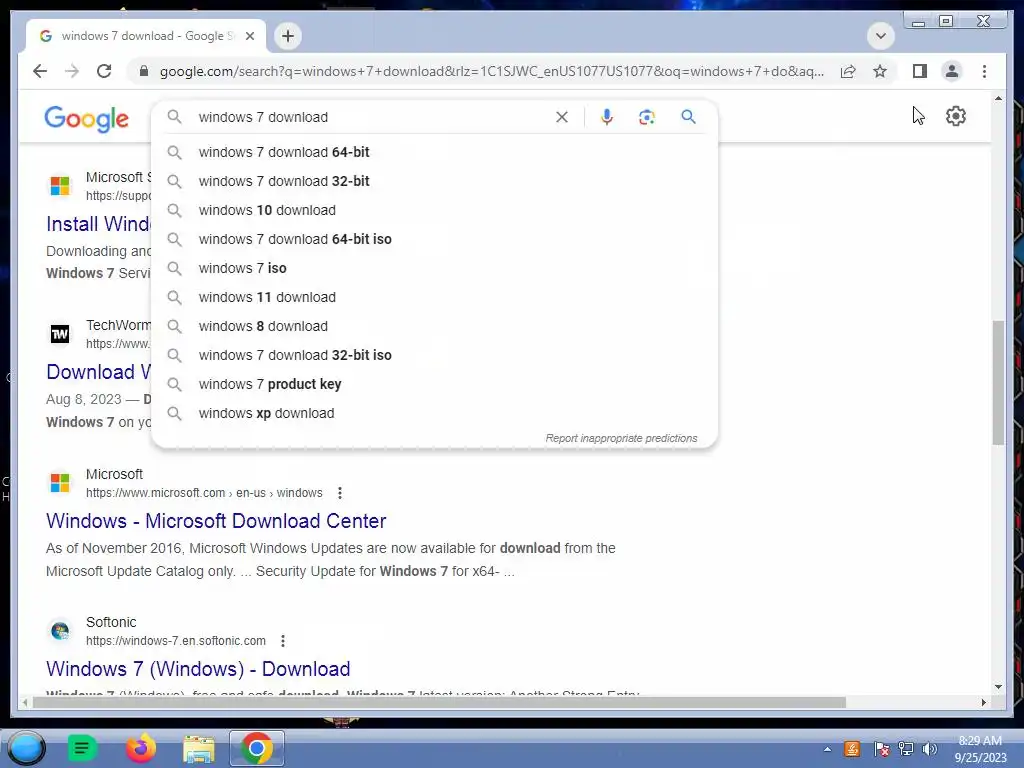Click the page scroll down arrow
Image resolution: width=1024 pixels, height=768 pixels.
point(998,686)
